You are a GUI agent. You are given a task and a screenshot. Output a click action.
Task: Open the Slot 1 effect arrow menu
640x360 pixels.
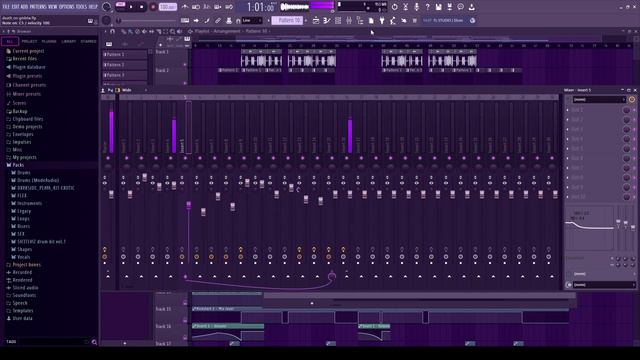tap(567, 110)
